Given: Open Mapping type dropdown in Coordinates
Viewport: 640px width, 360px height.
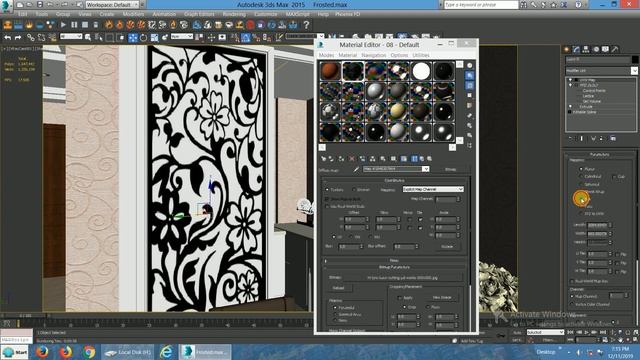Looking at the screenshot, I should click(433, 189).
